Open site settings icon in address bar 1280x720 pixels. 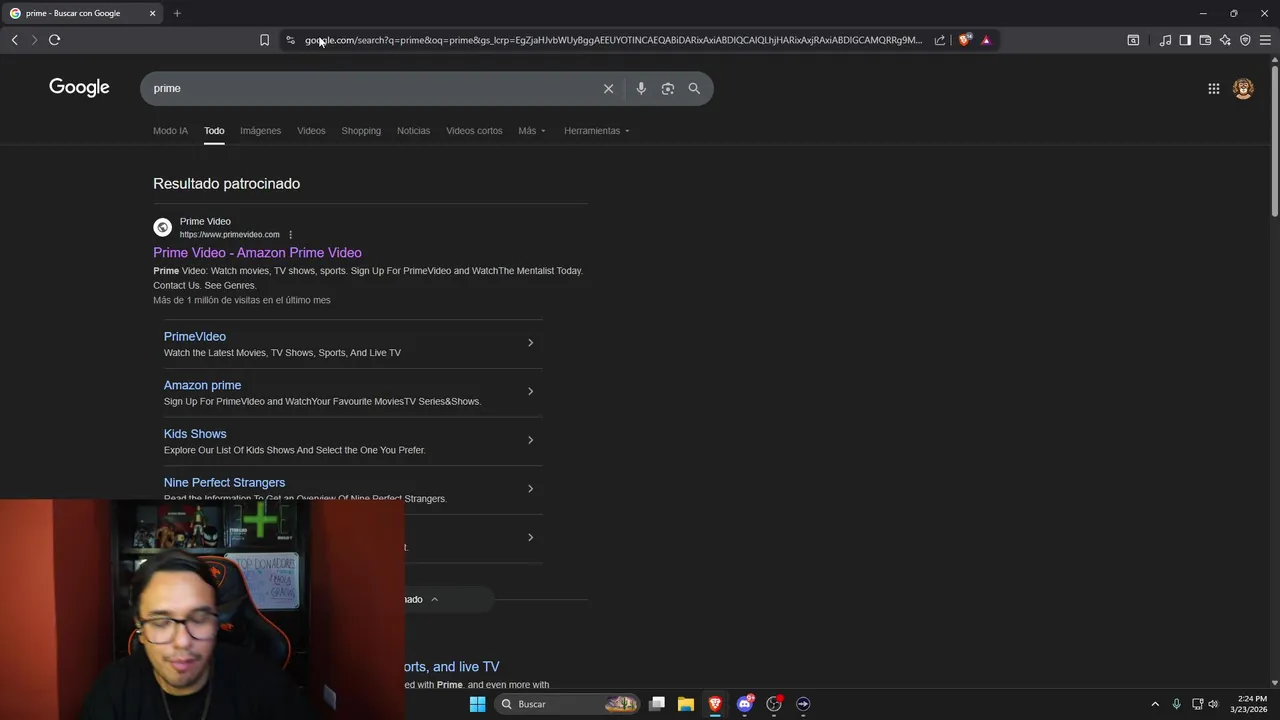pyautogui.click(x=290, y=40)
